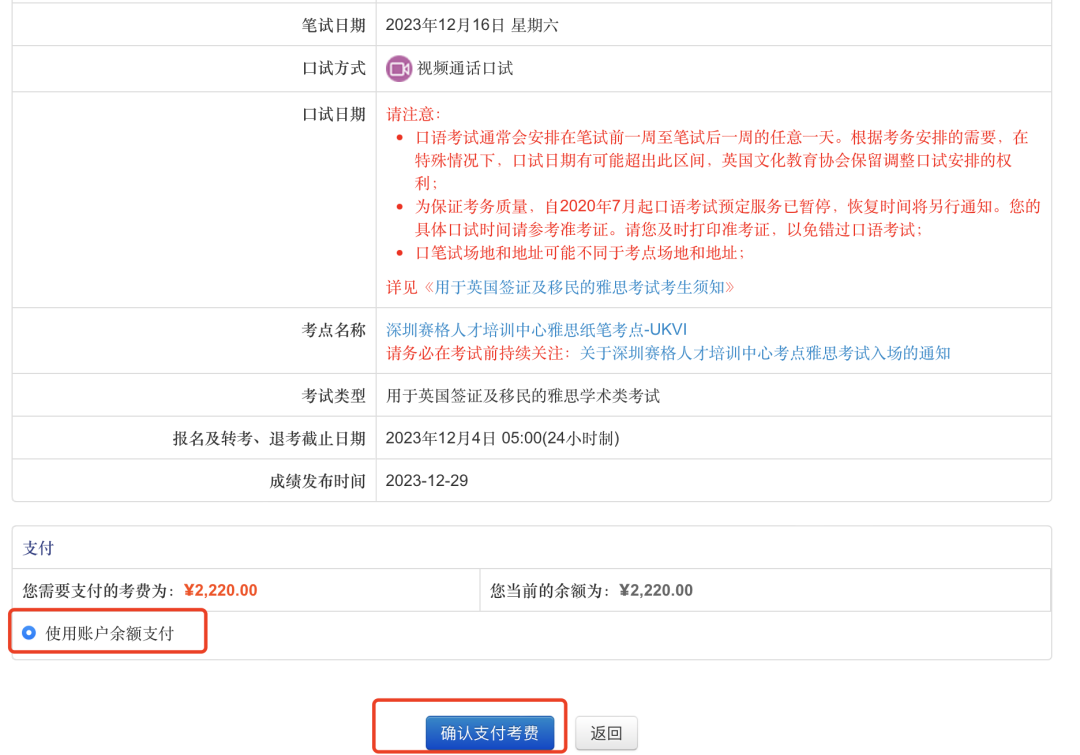This screenshot has width=1080, height=755.
Task: Click the video call speaking test icon
Action: (x=399, y=69)
